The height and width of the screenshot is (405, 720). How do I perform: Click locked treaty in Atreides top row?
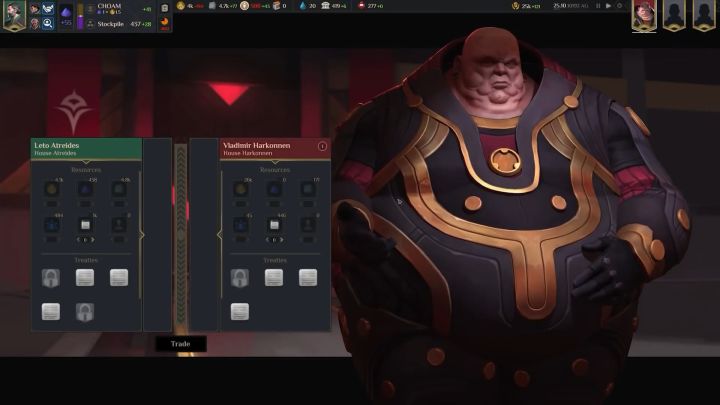51,278
